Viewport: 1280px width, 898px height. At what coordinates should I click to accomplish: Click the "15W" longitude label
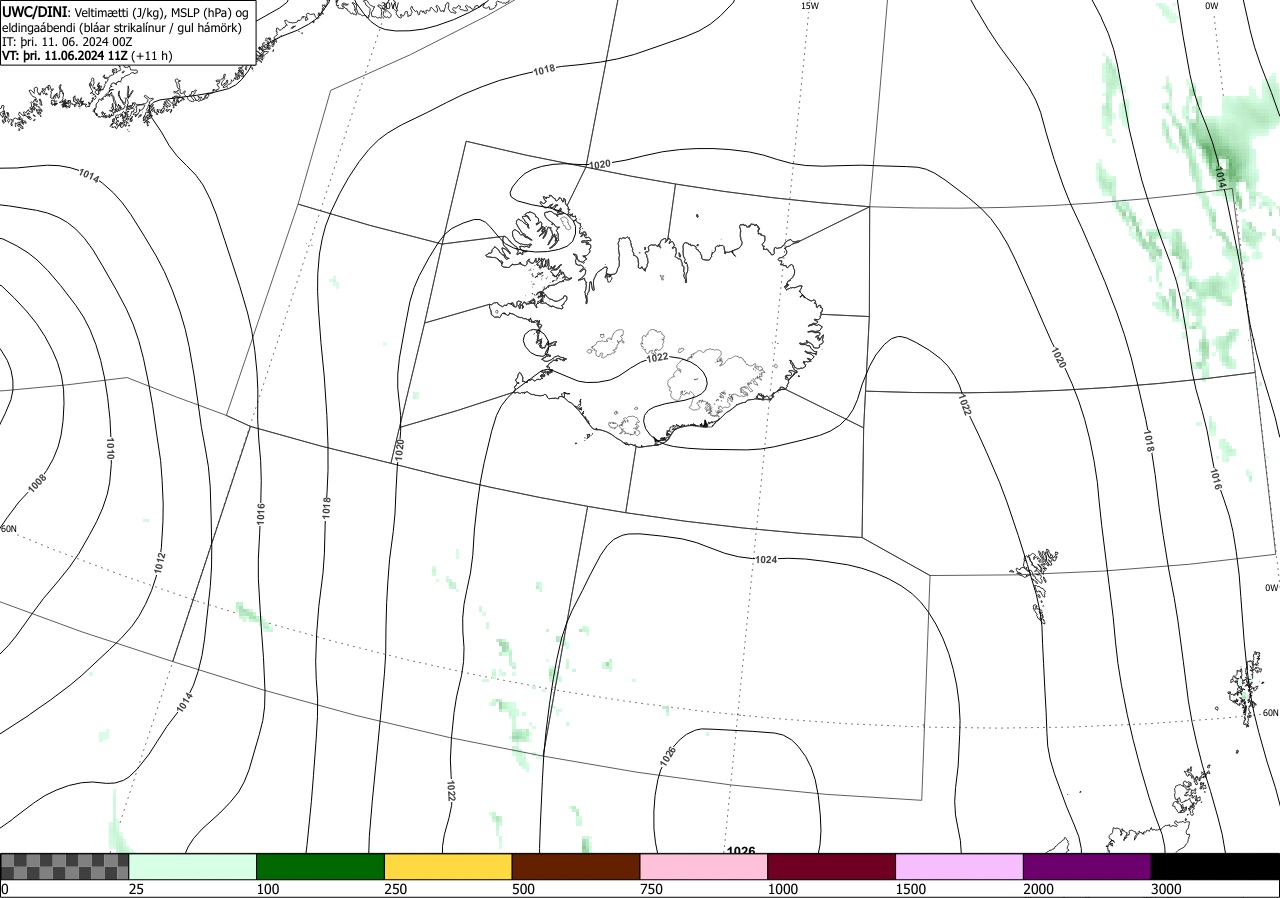pos(810,6)
